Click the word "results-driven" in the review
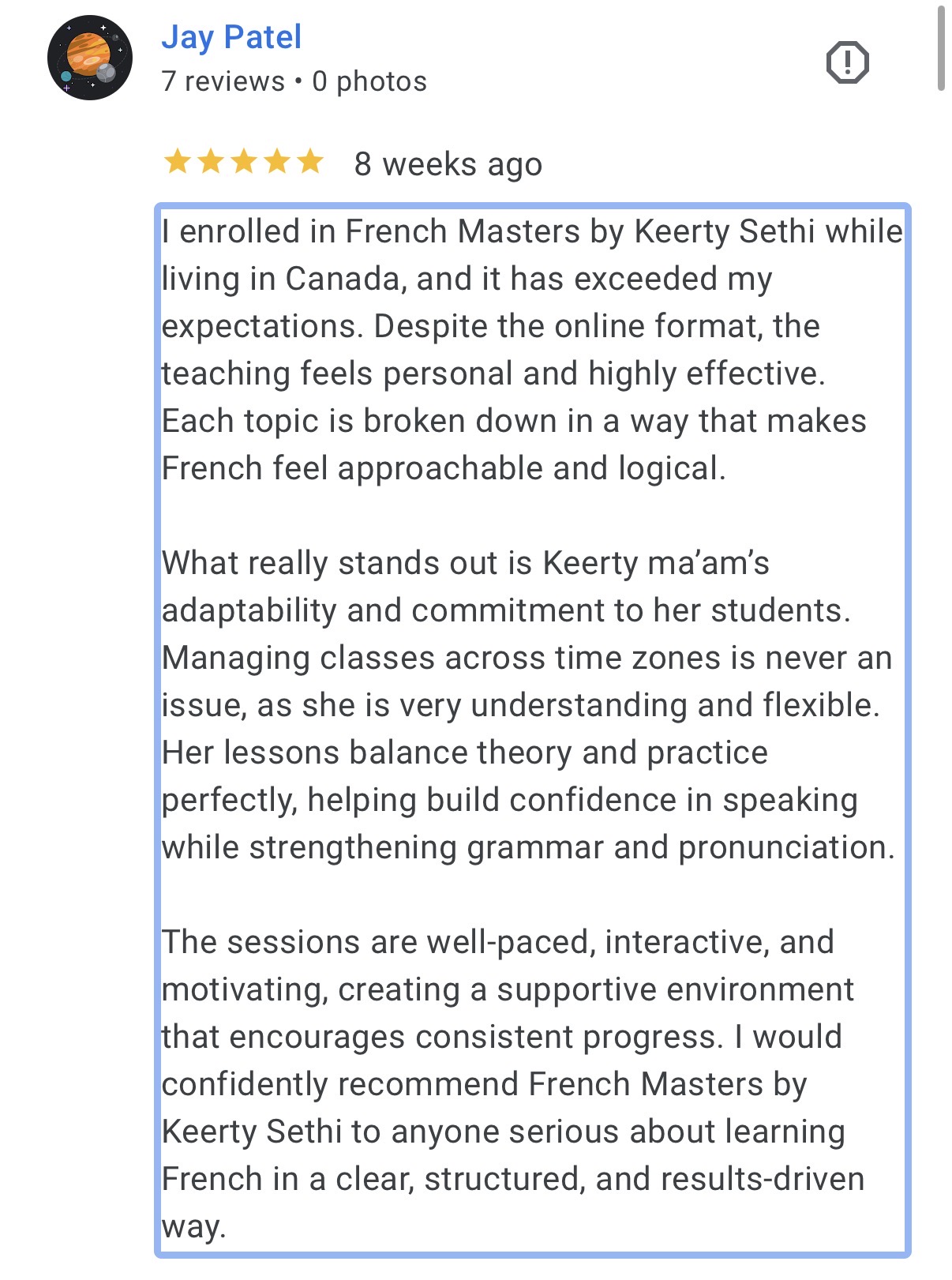The image size is (952, 1280). (x=762, y=1179)
